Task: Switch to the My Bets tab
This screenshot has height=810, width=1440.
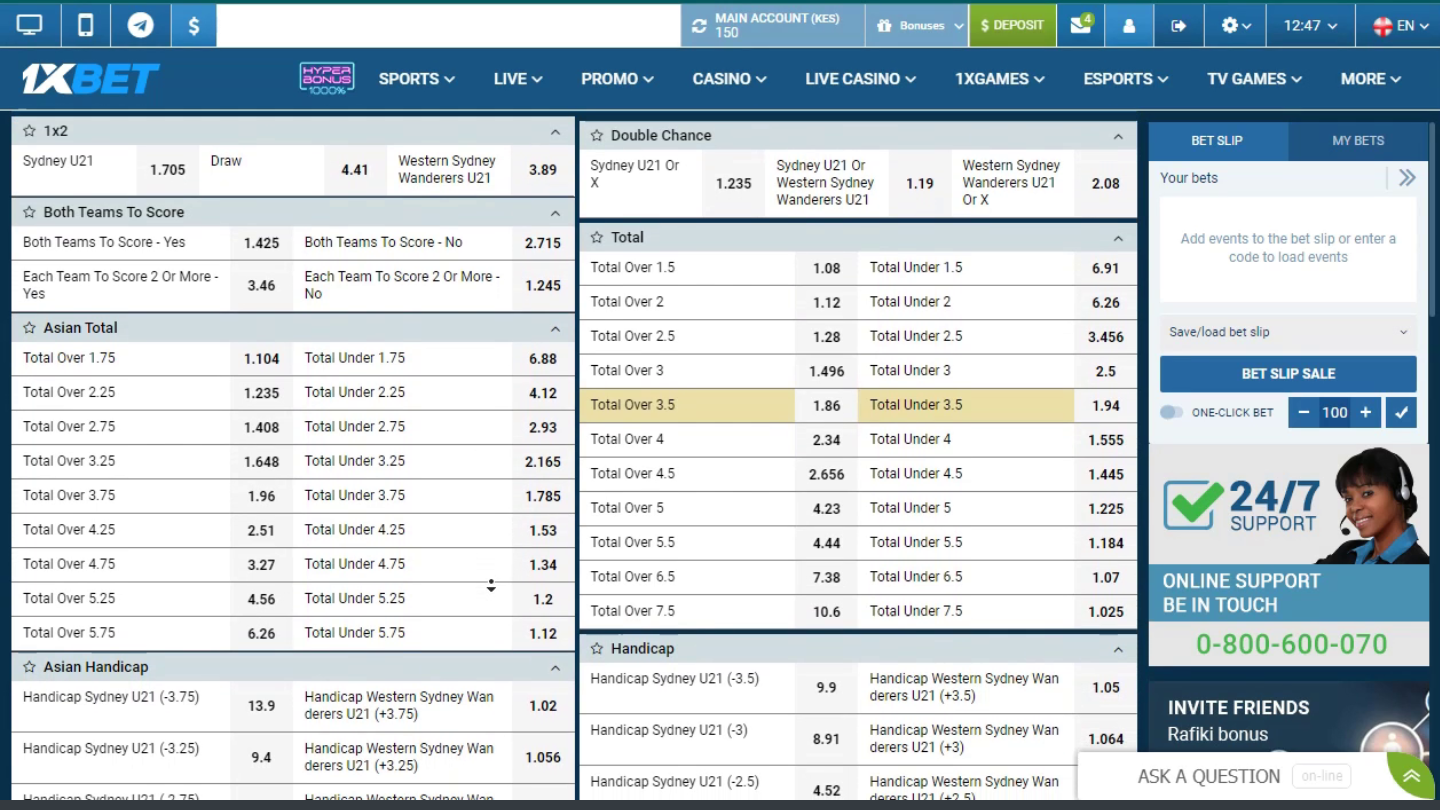Action: tap(1357, 141)
